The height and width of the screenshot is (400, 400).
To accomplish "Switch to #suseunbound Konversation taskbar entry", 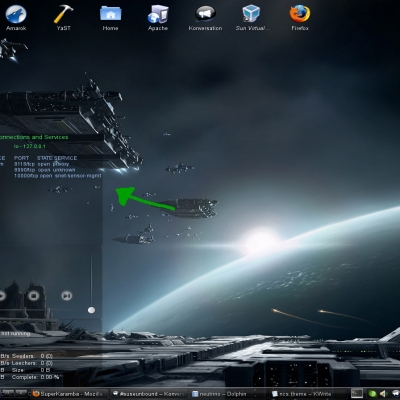I will tap(149, 394).
